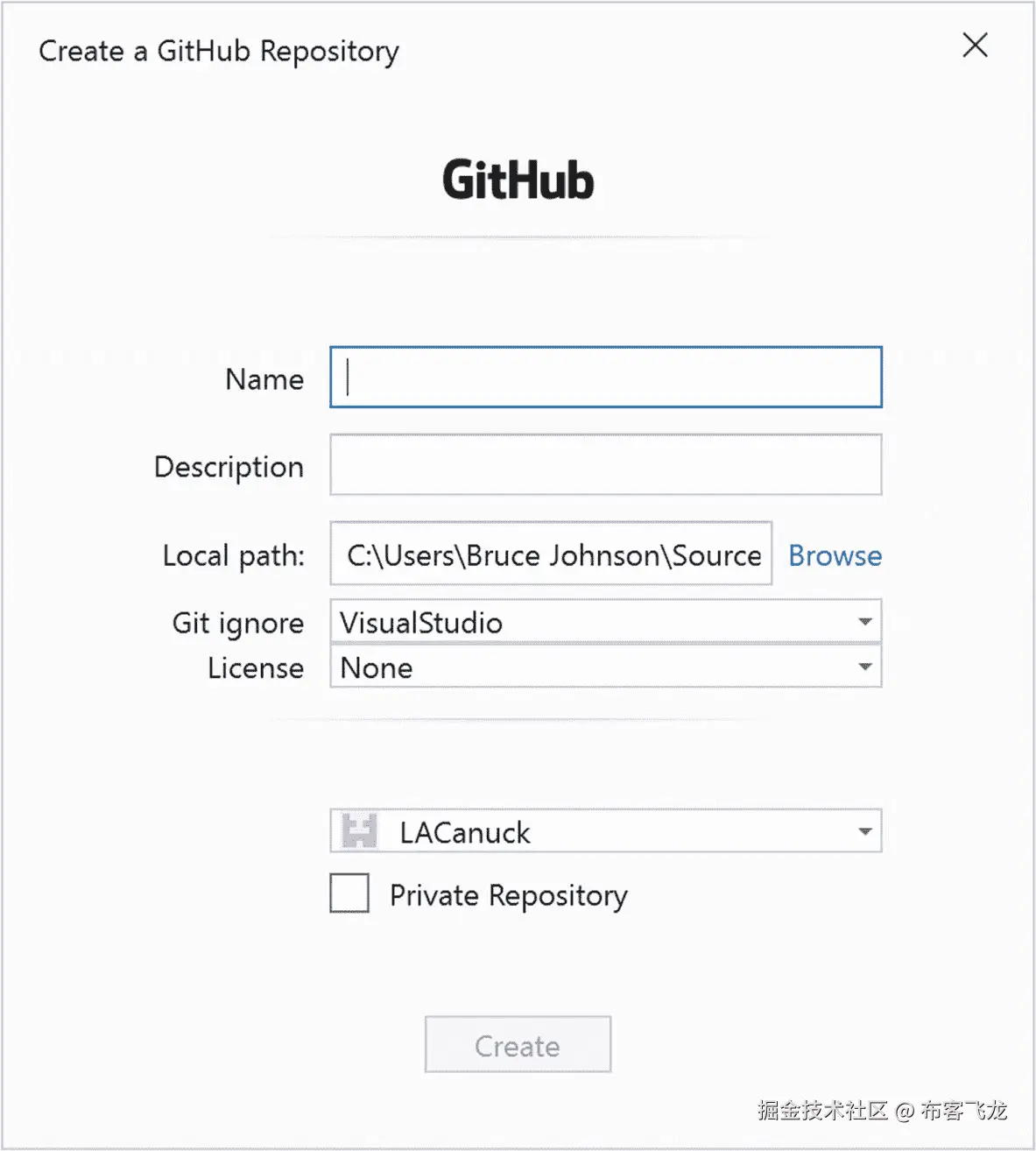1036x1151 pixels.
Task: Click the Name input field
Action: pos(605,378)
